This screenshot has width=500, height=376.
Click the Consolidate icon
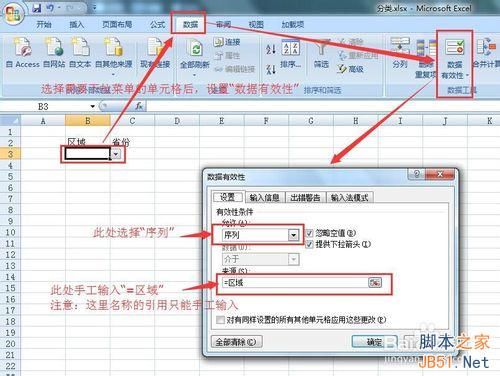coord(486,47)
